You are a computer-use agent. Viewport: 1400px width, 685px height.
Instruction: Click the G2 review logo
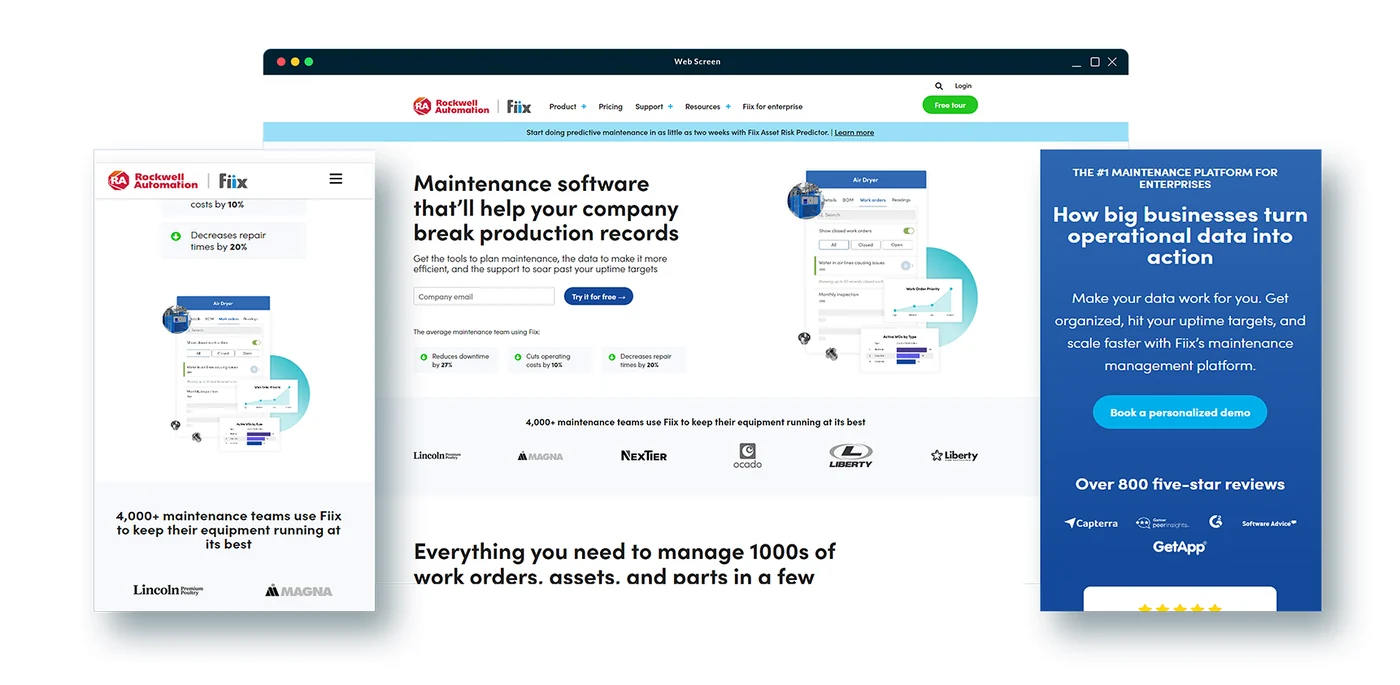1215,522
